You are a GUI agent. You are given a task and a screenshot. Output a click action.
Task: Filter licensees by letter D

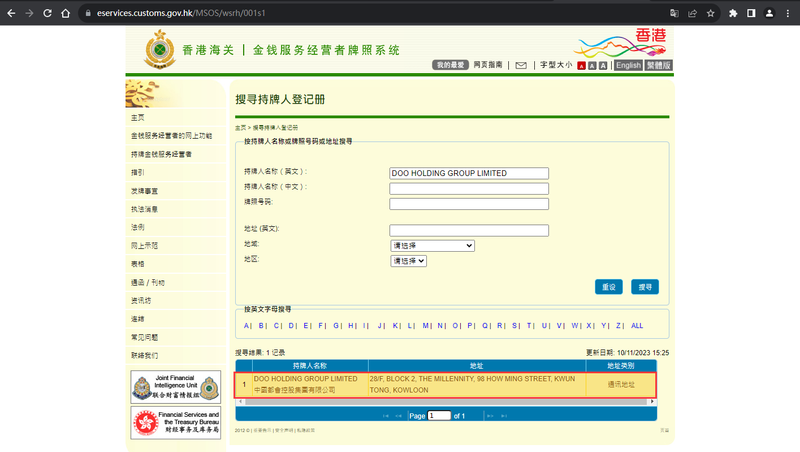click(291, 325)
